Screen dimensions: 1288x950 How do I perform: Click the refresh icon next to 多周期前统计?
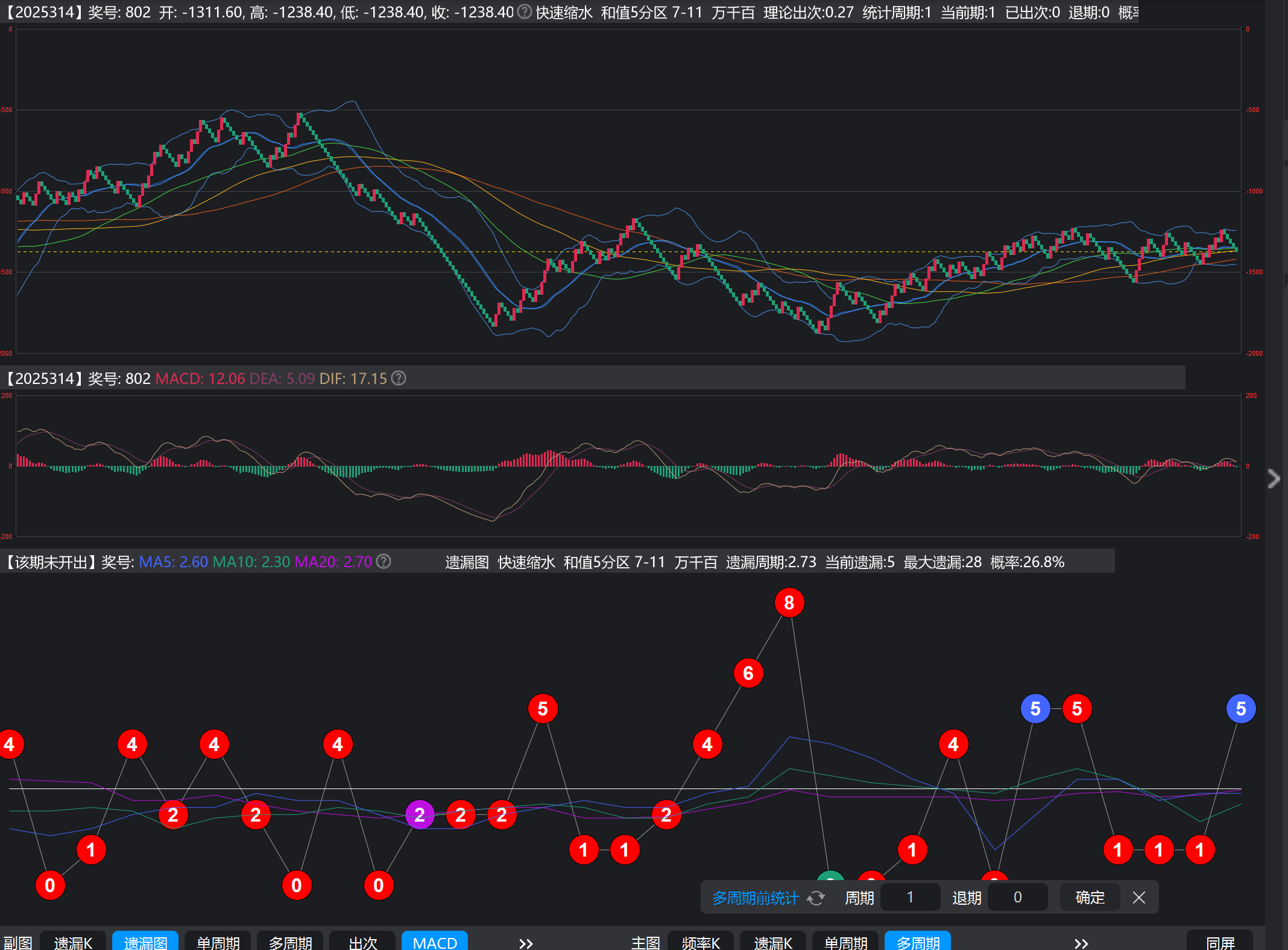click(816, 898)
